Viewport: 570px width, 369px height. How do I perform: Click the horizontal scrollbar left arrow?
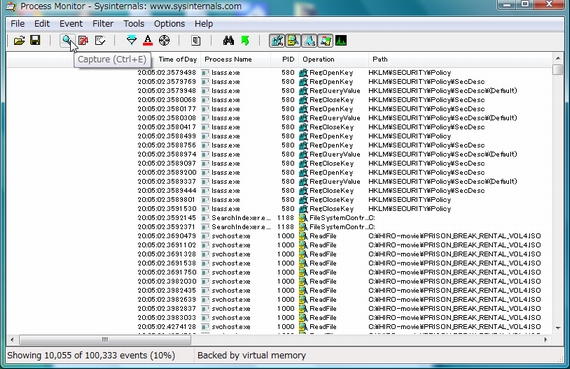coord(12,340)
